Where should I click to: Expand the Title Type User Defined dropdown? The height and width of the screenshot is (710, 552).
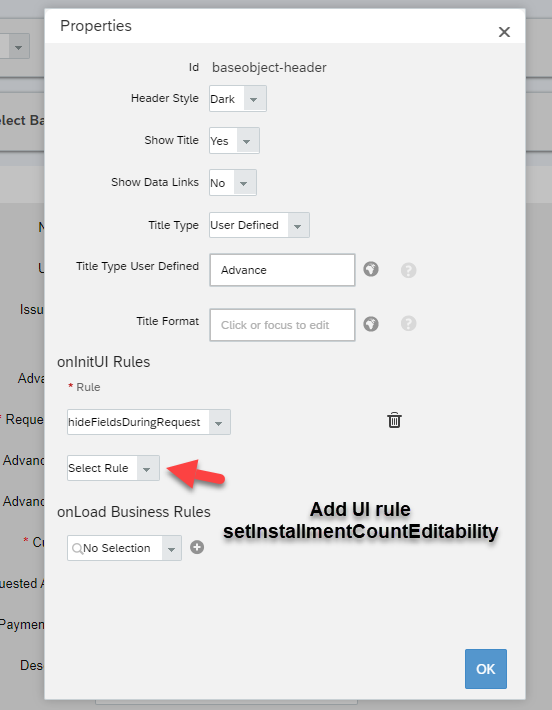259,225
